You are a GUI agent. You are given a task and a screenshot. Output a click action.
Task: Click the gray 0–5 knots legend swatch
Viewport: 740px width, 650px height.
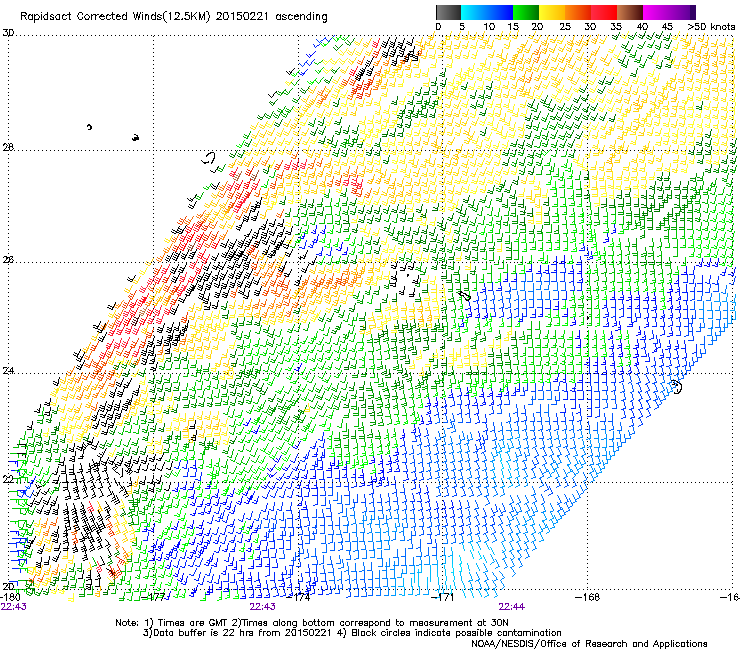point(448,12)
